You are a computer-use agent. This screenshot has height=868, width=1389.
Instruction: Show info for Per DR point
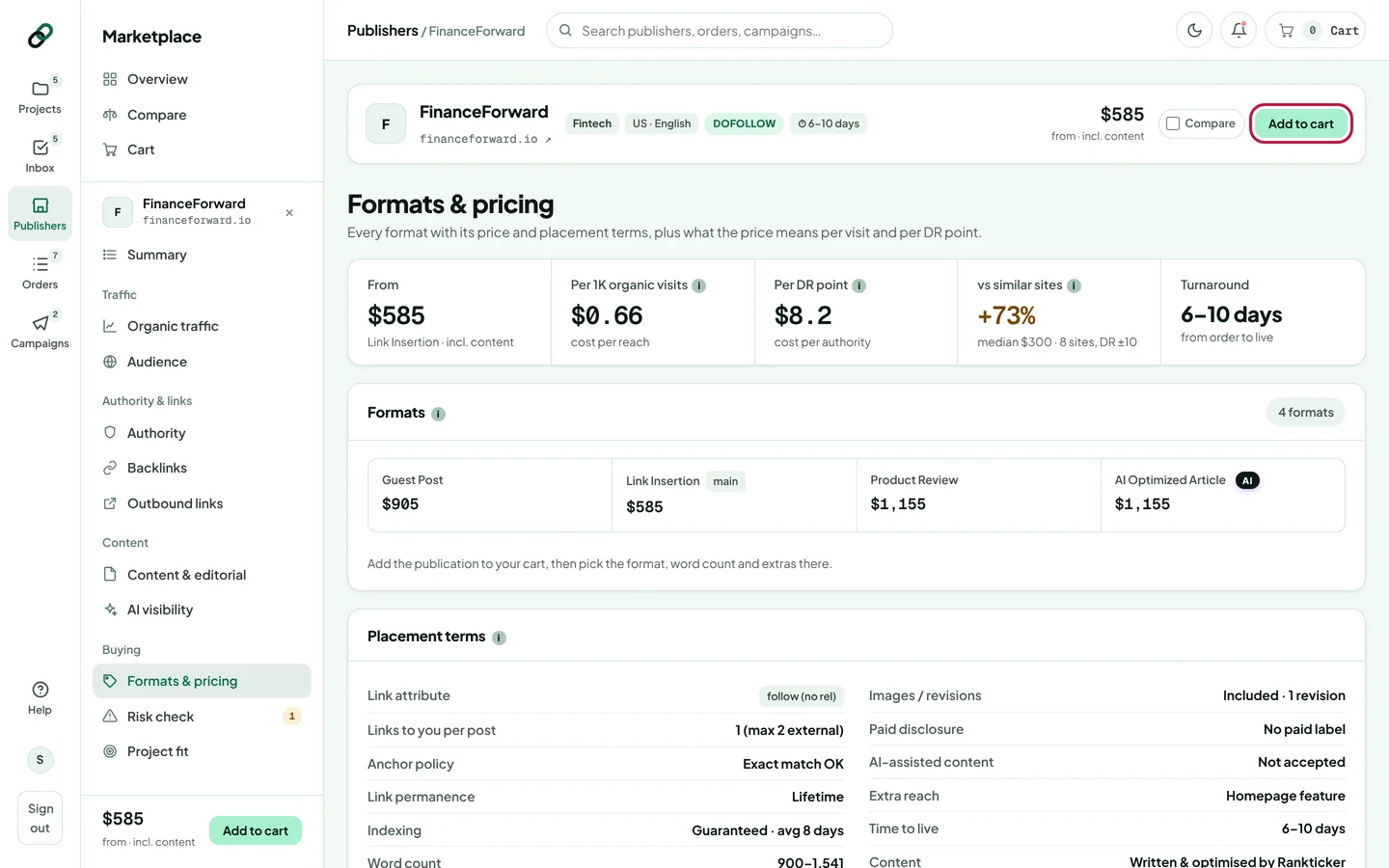pos(858,285)
